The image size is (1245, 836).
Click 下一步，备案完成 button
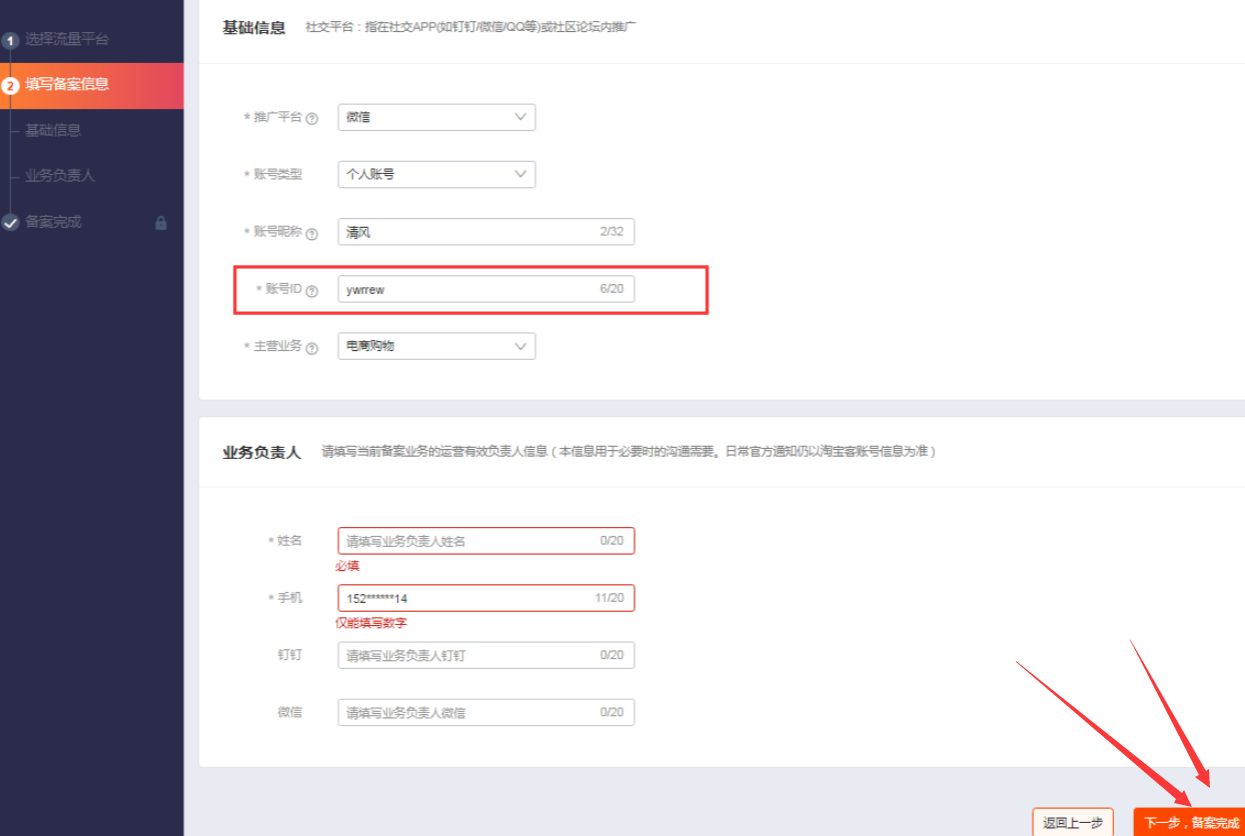click(x=1190, y=822)
